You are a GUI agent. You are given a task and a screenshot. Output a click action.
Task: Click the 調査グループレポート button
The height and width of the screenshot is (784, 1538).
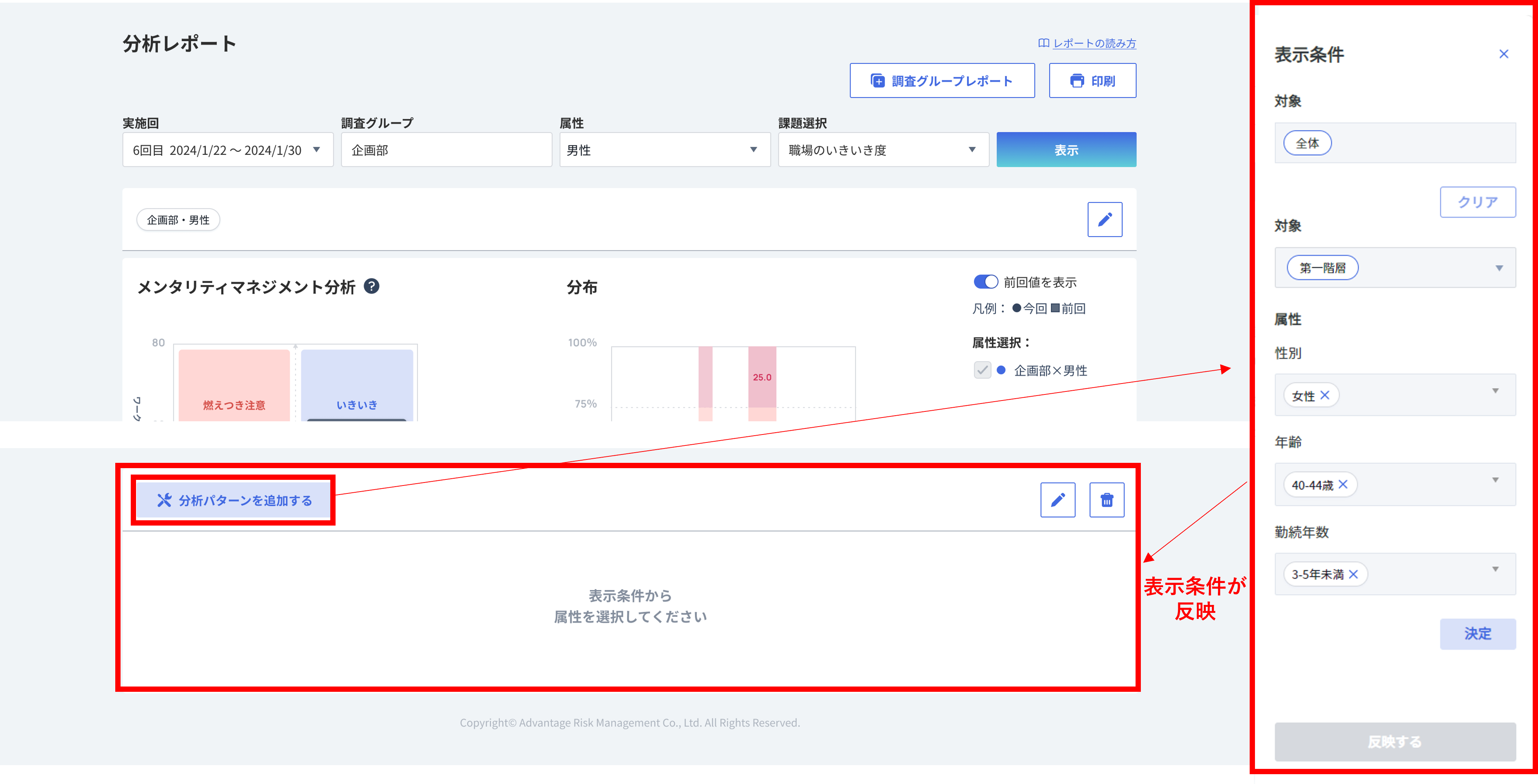click(x=942, y=80)
